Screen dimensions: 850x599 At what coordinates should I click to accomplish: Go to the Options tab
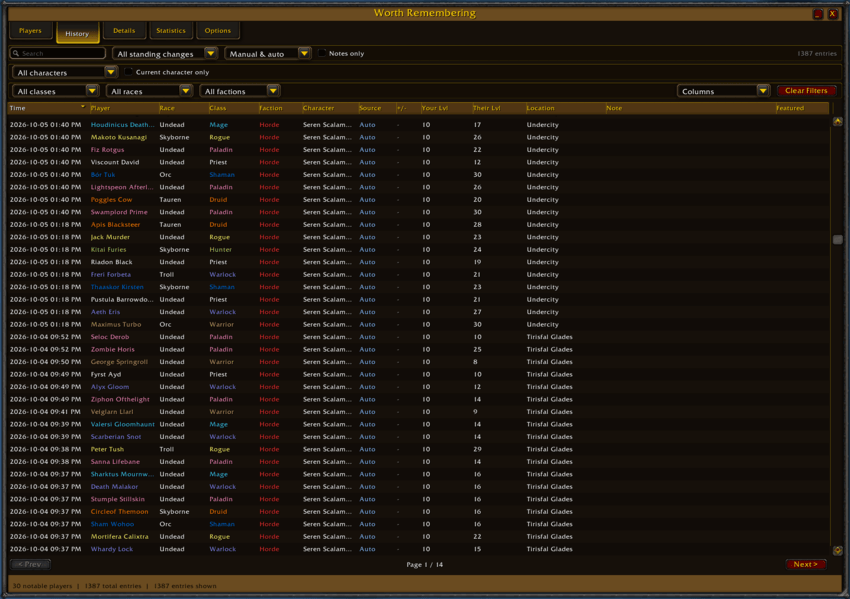coord(217,31)
